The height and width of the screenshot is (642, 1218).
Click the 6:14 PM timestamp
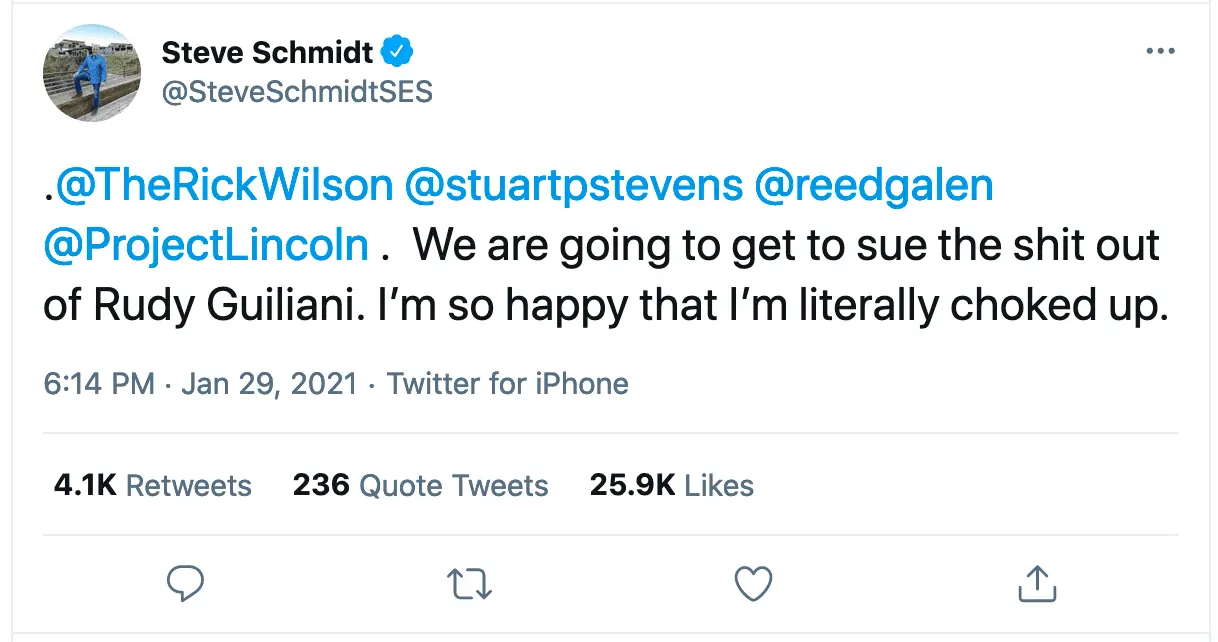pyautogui.click(x=99, y=384)
